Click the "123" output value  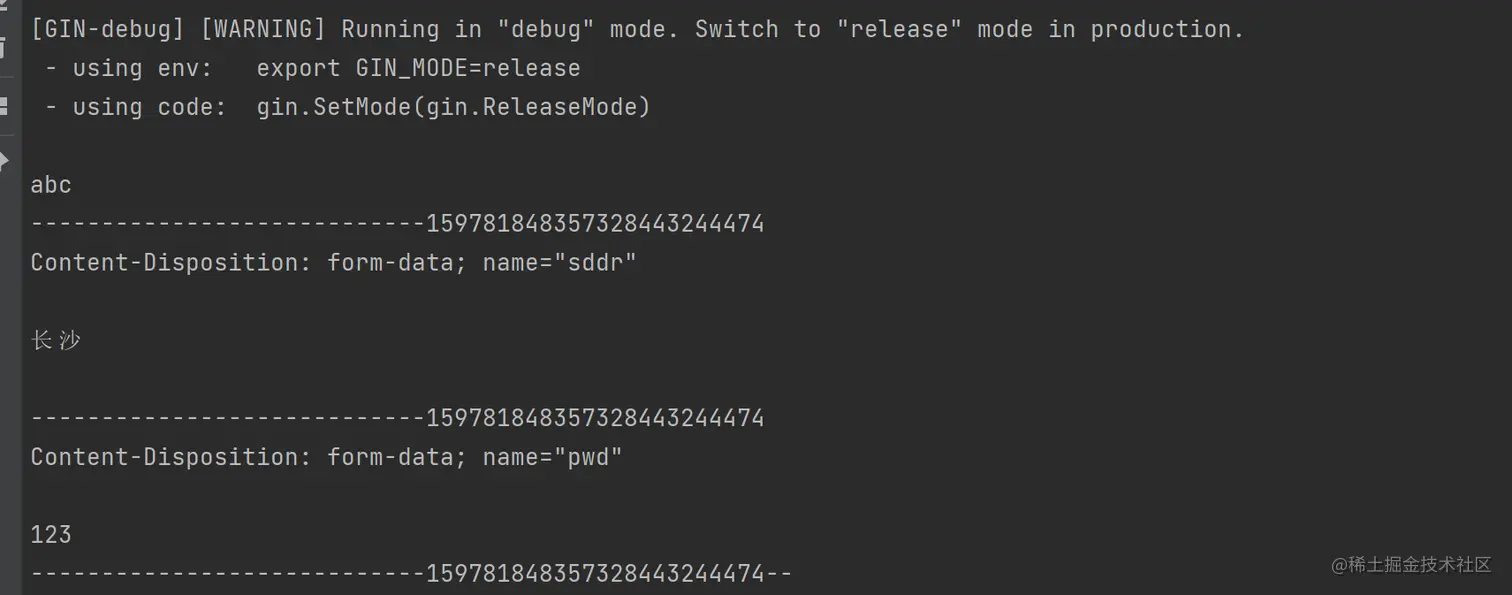click(51, 535)
